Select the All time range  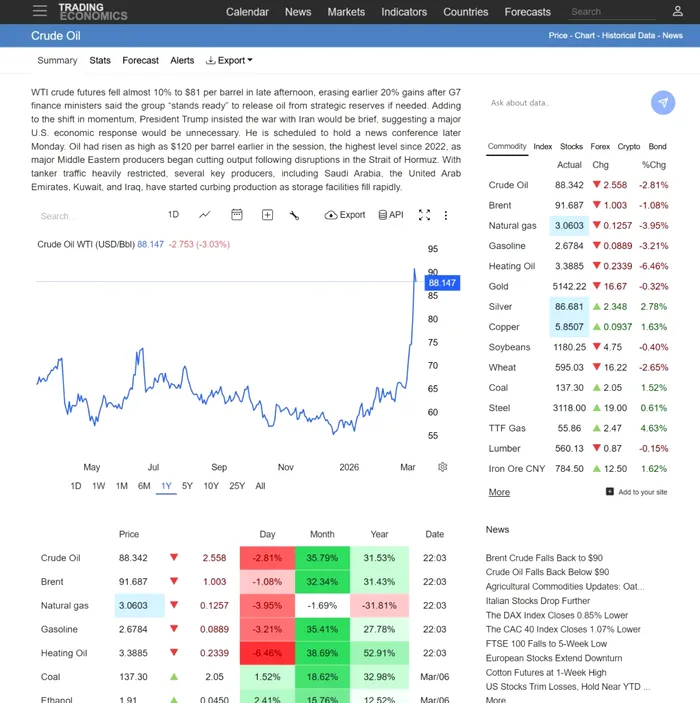260,486
